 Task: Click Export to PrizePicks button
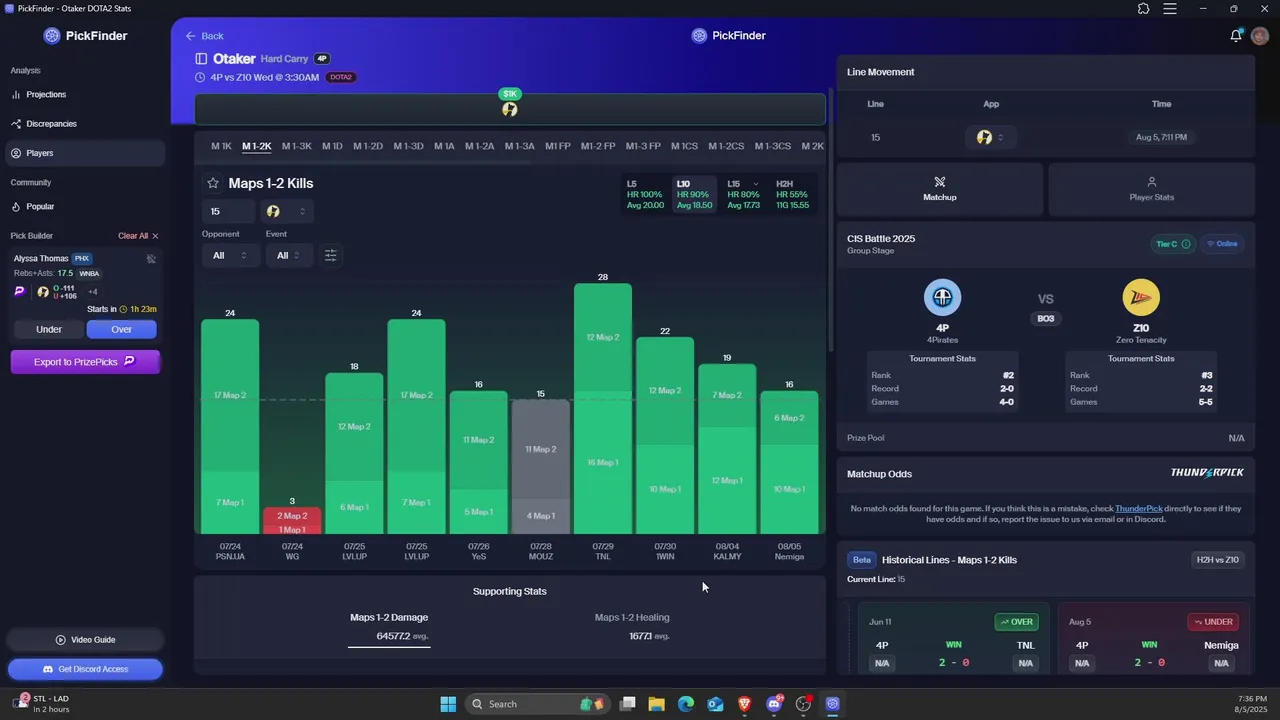(85, 362)
